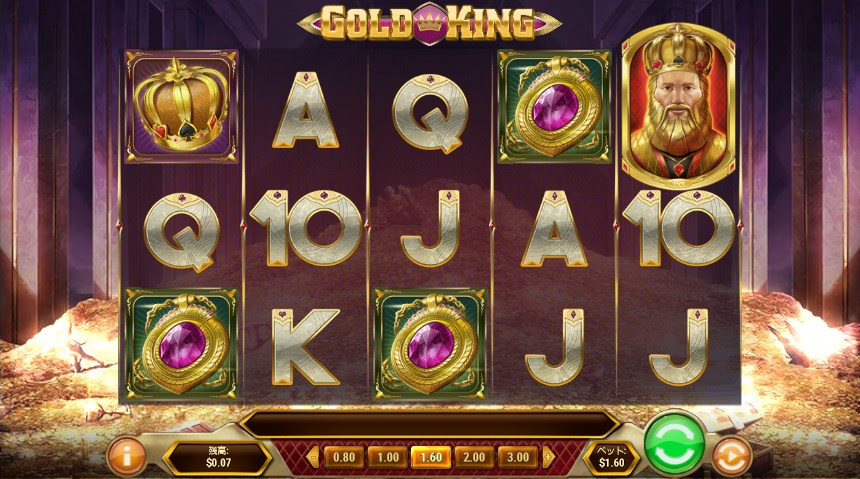Click the balance display showing $0.07
Screen dimensions: 860x479
tap(218, 458)
